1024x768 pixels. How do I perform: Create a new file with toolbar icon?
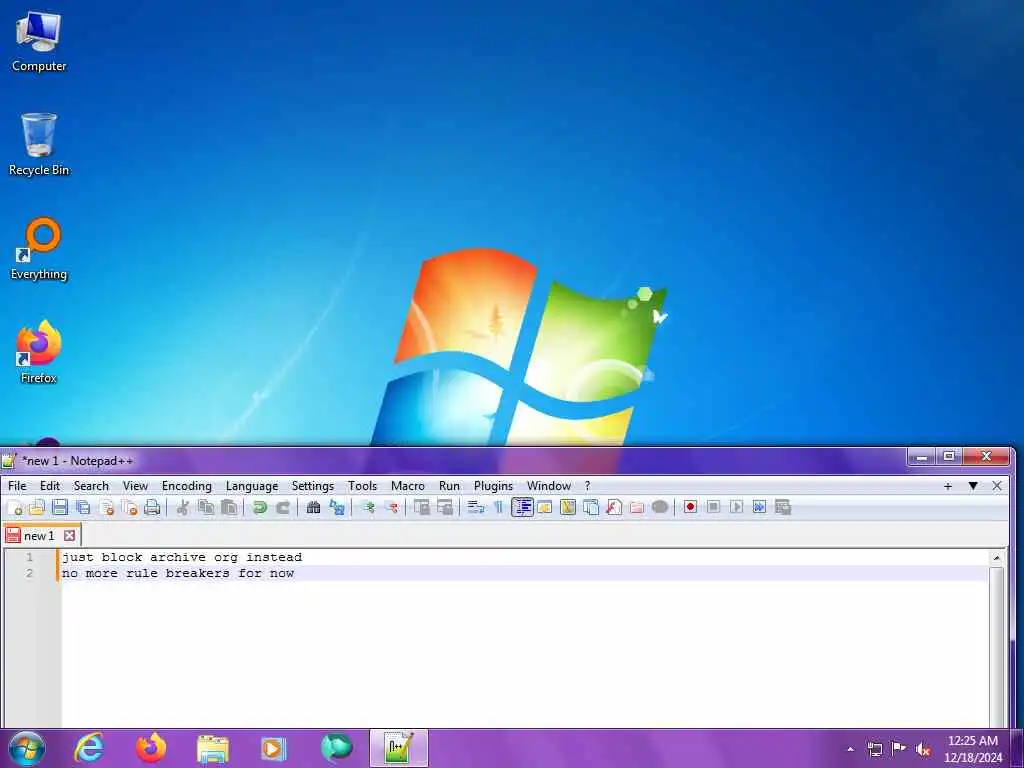14,507
